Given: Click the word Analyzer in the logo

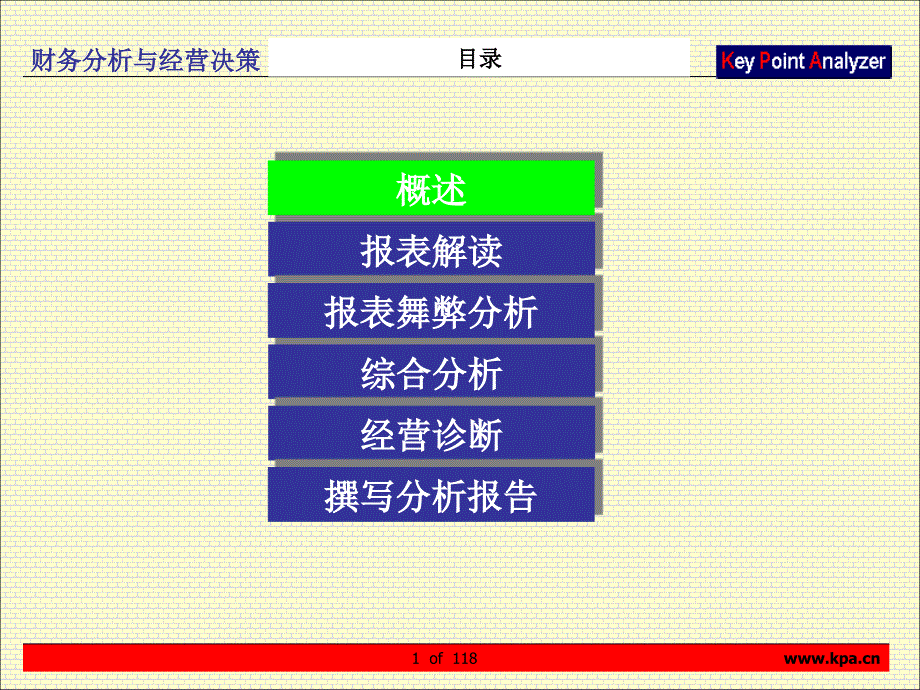Looking at the screenshot, I should click(x=849, y=61).
